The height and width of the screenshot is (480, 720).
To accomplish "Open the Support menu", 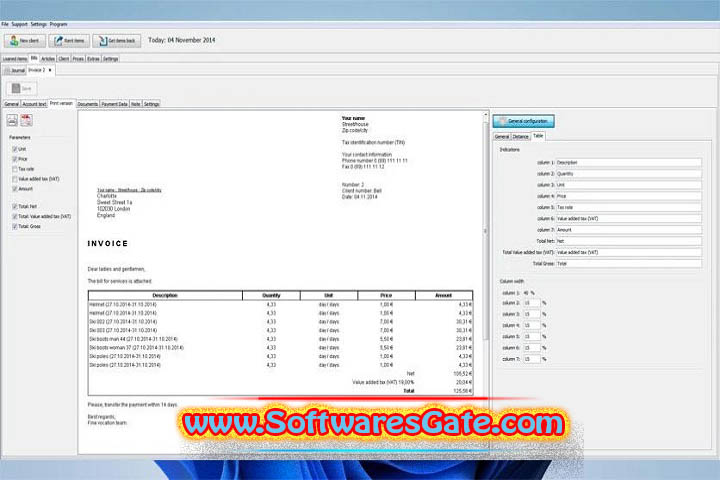I will 19,24.
